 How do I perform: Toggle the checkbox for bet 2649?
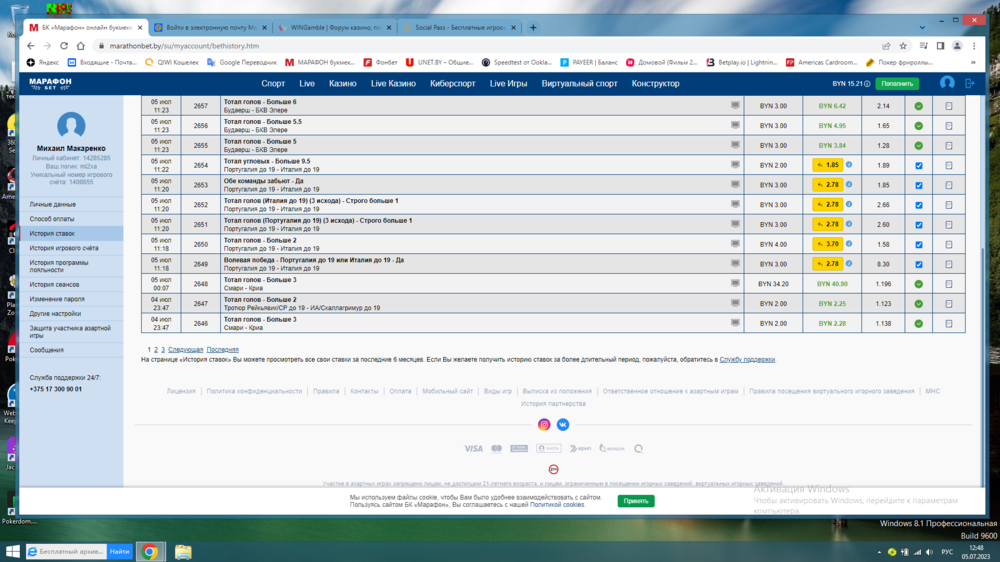click(918, 264)
